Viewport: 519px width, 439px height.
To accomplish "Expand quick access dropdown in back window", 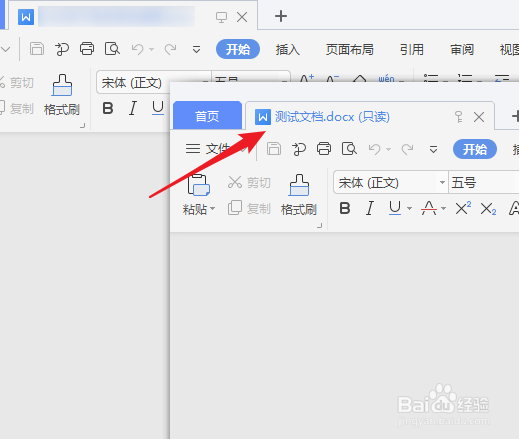I will tap(197, 50).
